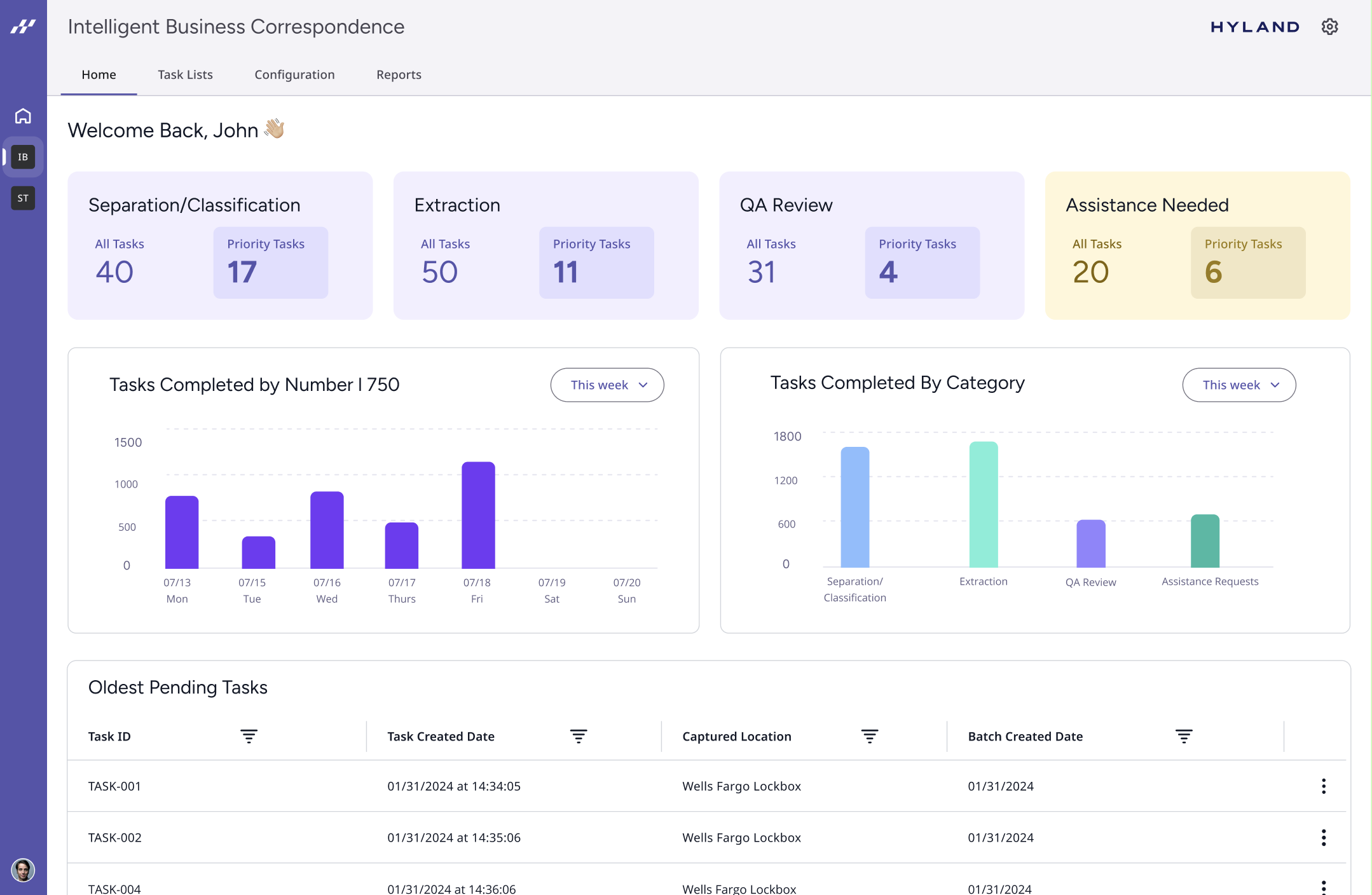Switch to the Task Lists tab
Screen dimensions: 1372x895
coord(185,75)
